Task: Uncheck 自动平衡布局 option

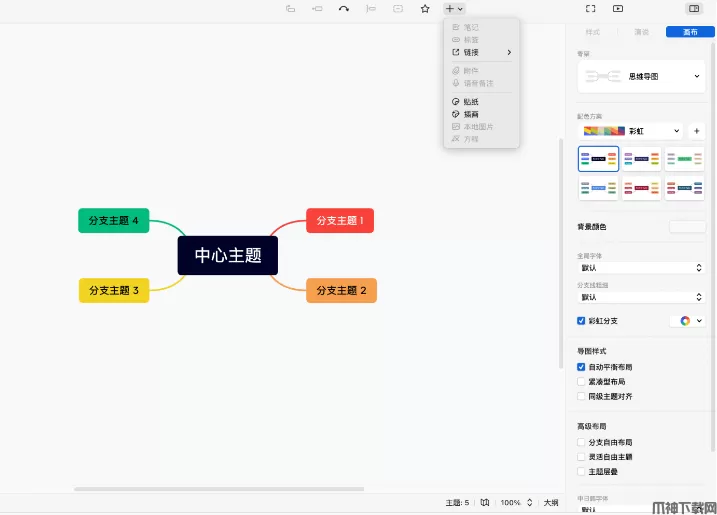Action: (582, 367)
